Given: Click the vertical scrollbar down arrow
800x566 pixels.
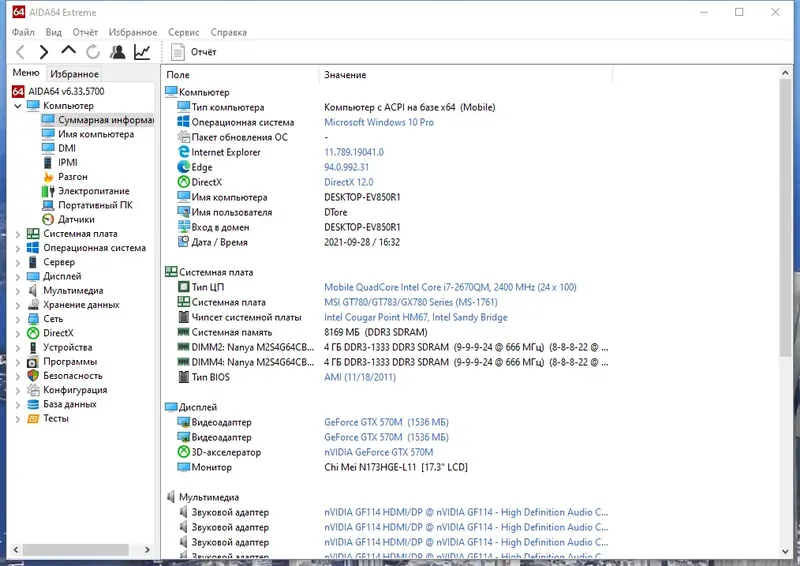Looking at the screenshot, I should [785, 552].
